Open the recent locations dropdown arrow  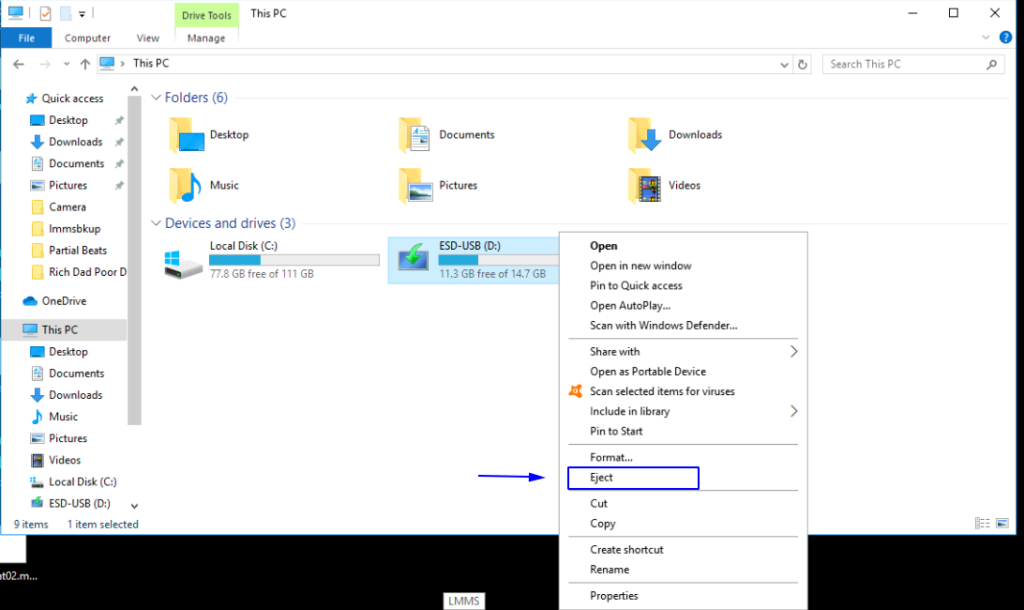66,64
